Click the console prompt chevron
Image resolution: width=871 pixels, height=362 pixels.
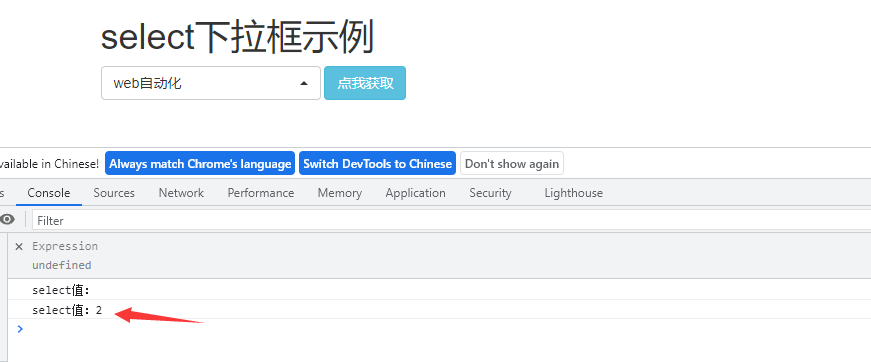(21, 329)
